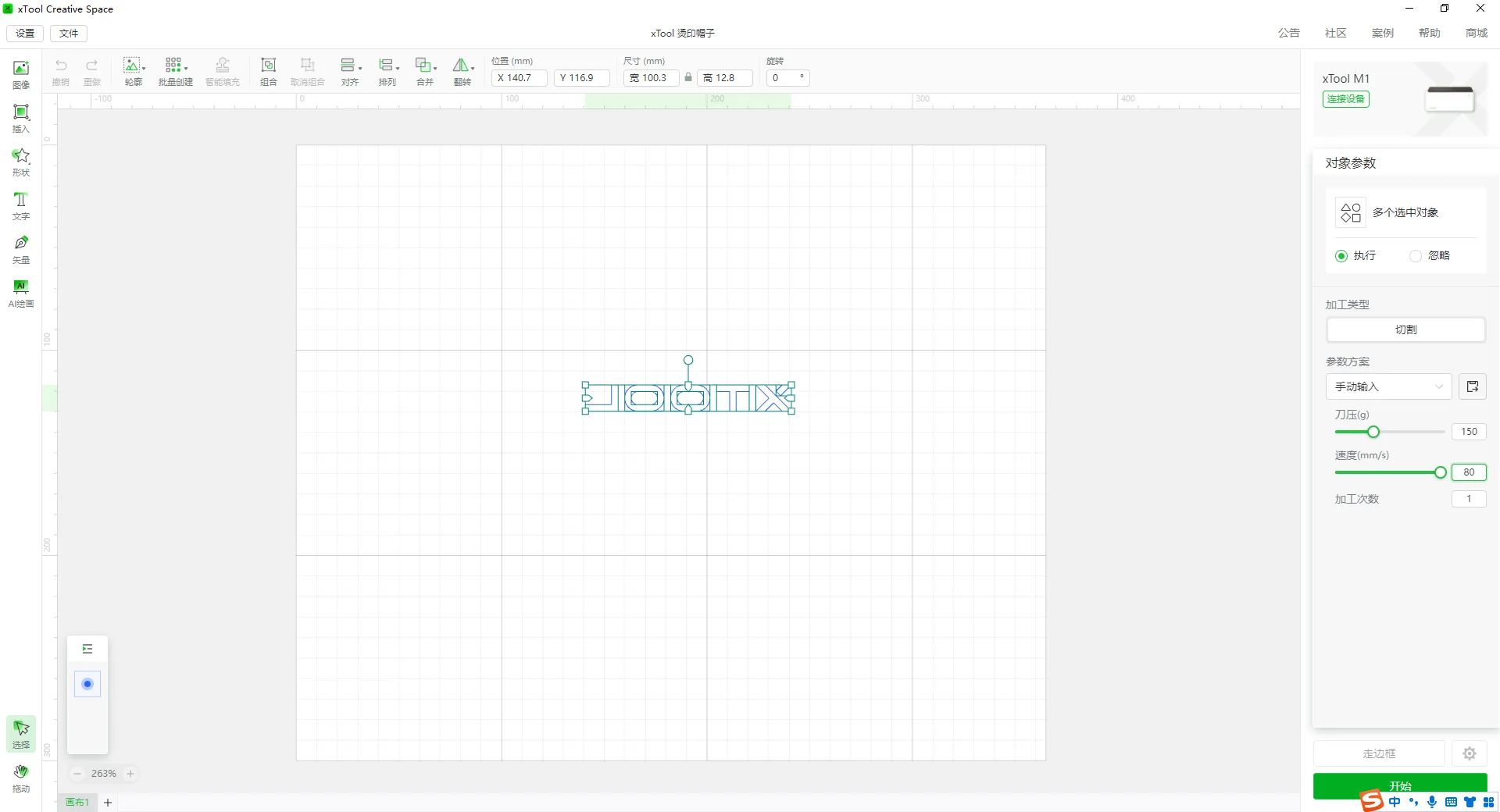The height and width of the screenshot is (812, 1500).
Task: Select the 文字 (Text) tool
Action: click(x=21, y=205)
